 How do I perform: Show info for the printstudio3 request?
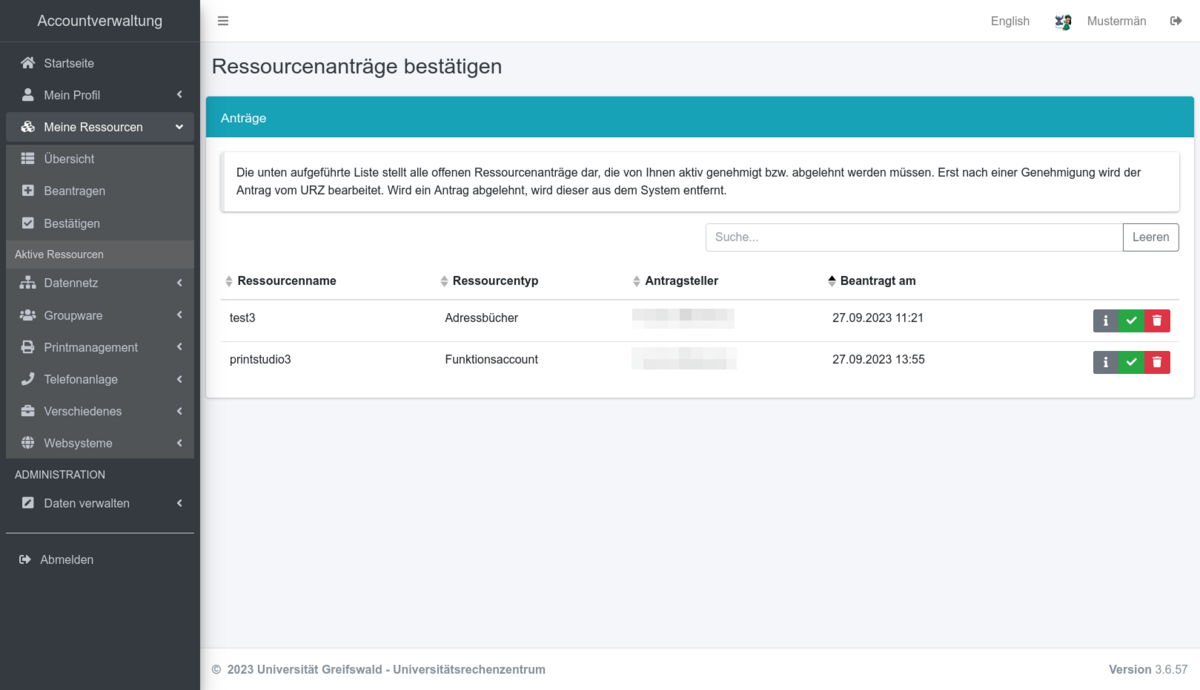[1105, 362]
